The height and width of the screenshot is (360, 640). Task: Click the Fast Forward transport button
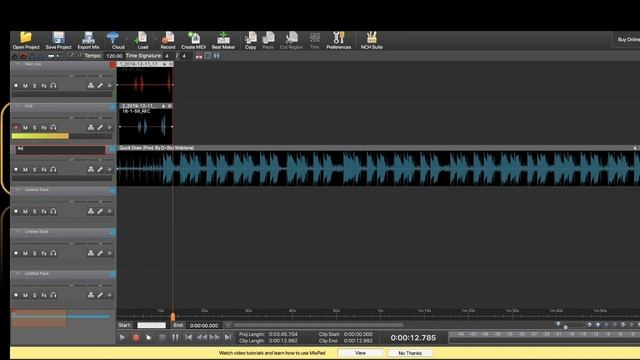coord(215,338)
